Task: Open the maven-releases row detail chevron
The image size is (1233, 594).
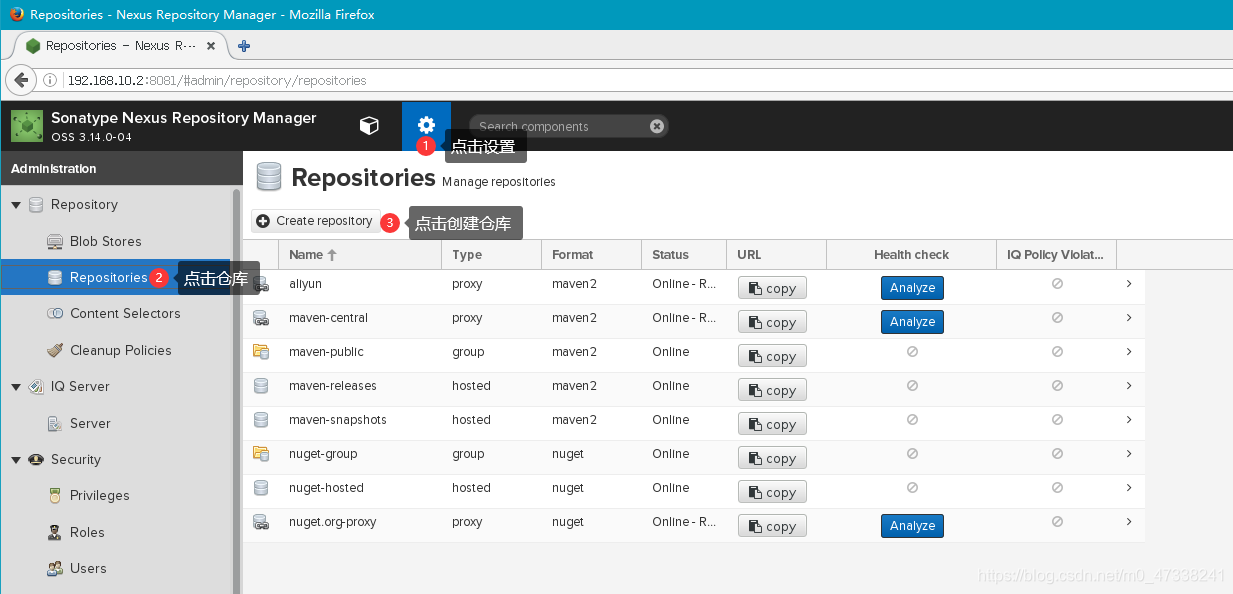Action: click(1129, 386)
